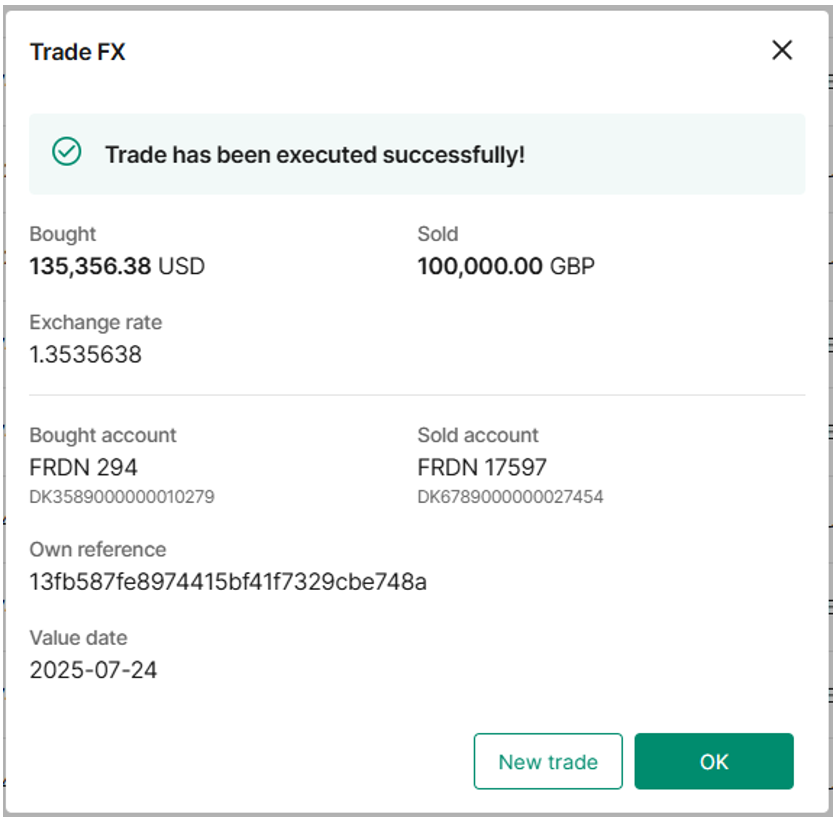This screenshot has height=821, width=837.
Task: Click the green success checkmark icon
Action: pos(67,153)
